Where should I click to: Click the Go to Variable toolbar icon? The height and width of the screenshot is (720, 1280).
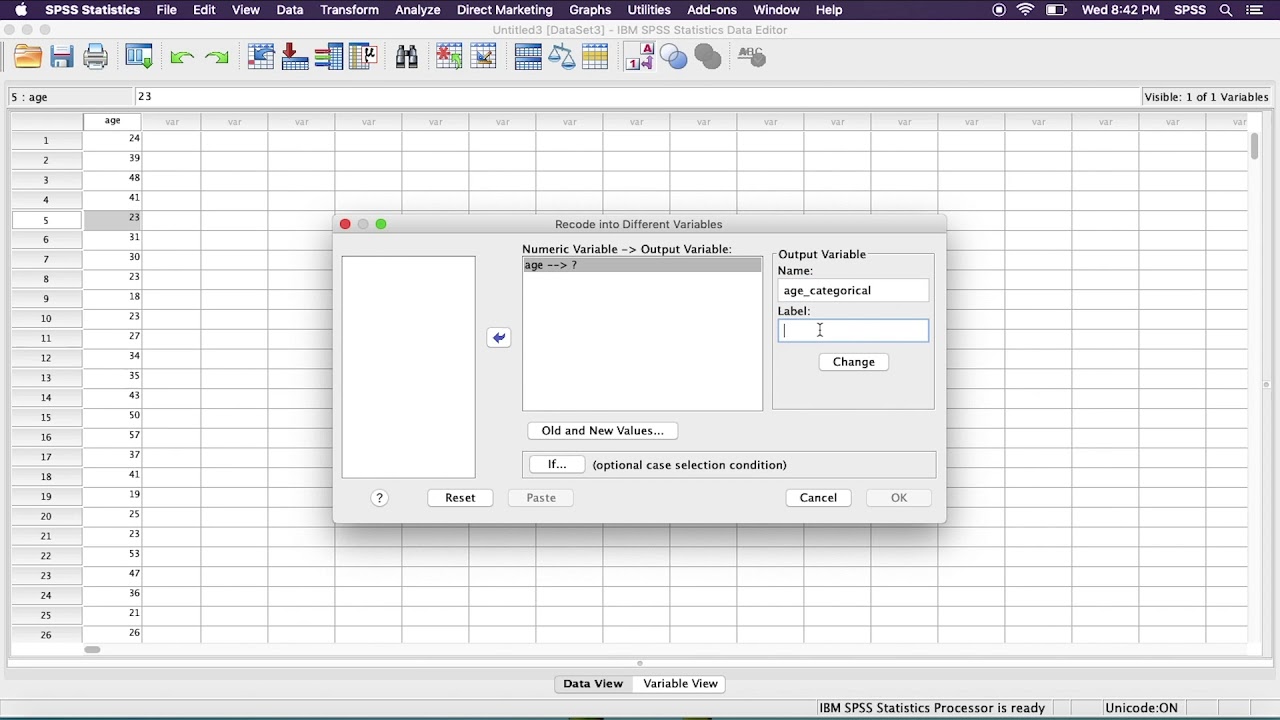tap(295, 57)
